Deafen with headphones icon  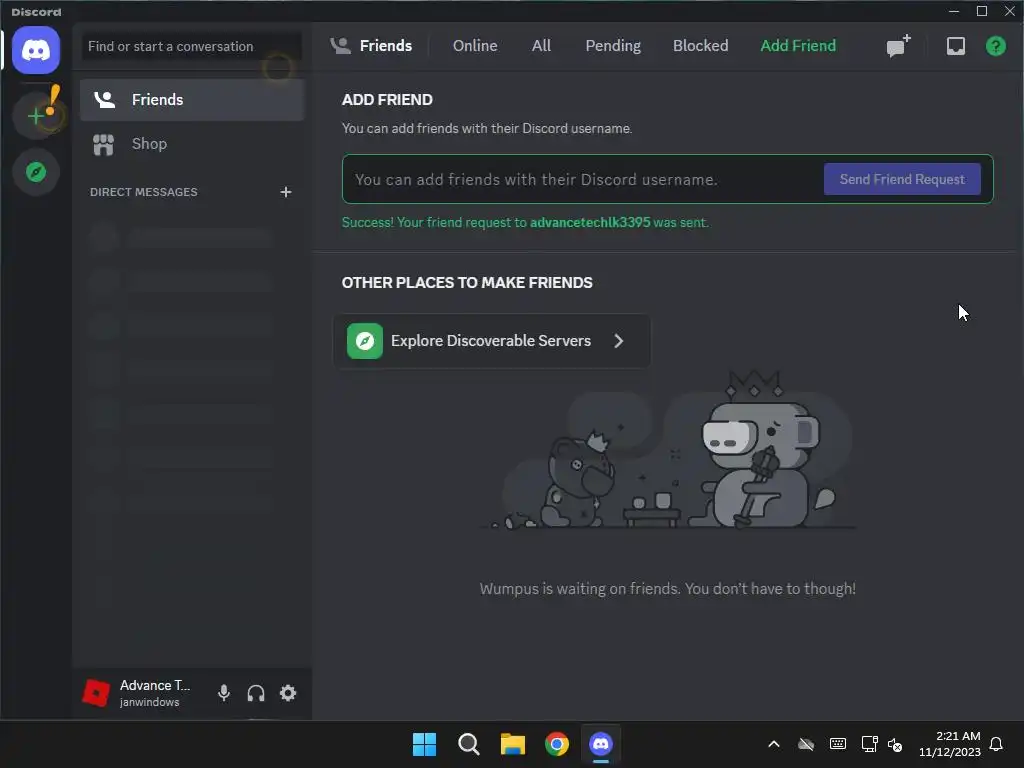tap(256, 693)
